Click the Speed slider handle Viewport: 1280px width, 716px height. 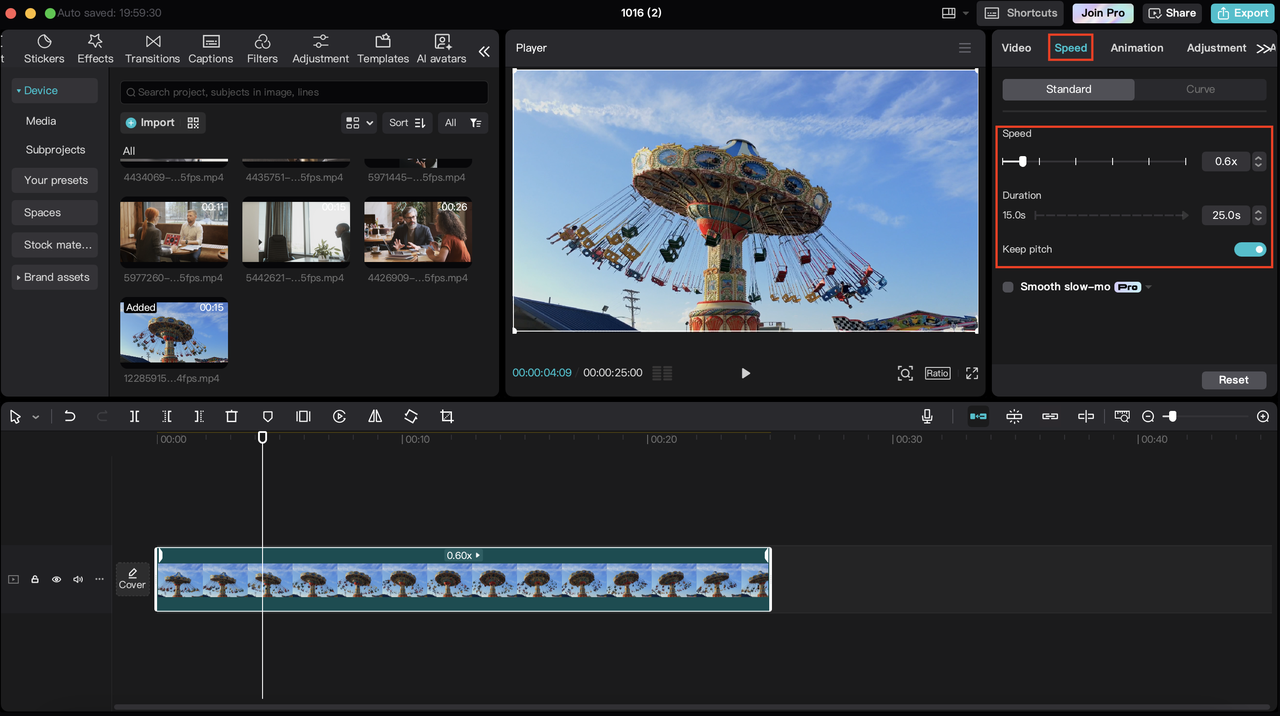(1022, 161)
